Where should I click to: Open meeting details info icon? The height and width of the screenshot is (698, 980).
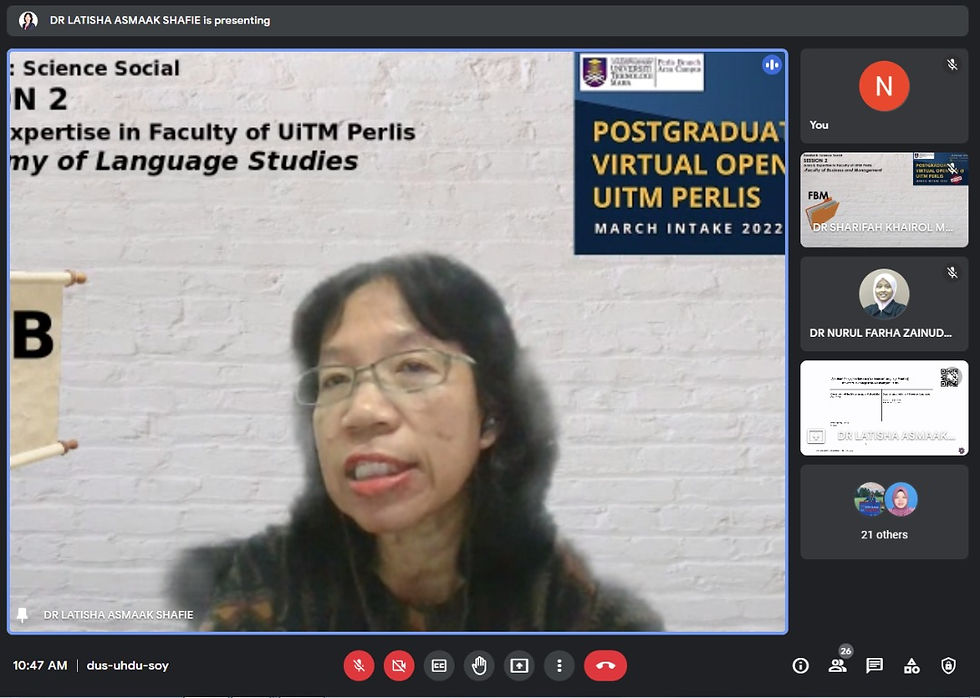pos(801,666)
